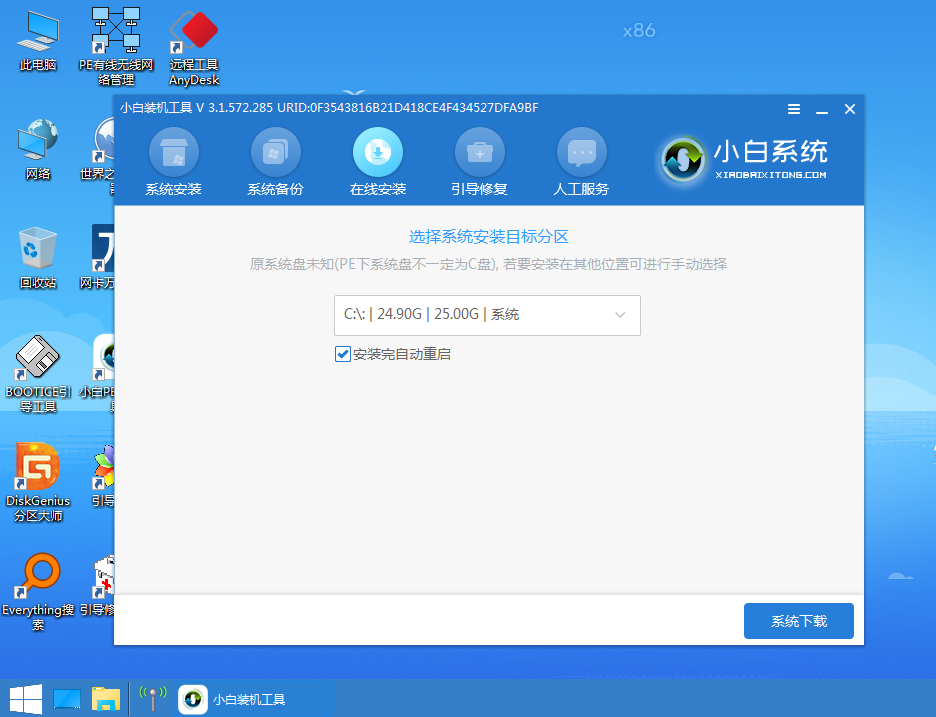Toggle 安装完自动重启 checkbox

click(x=343, y=354)
